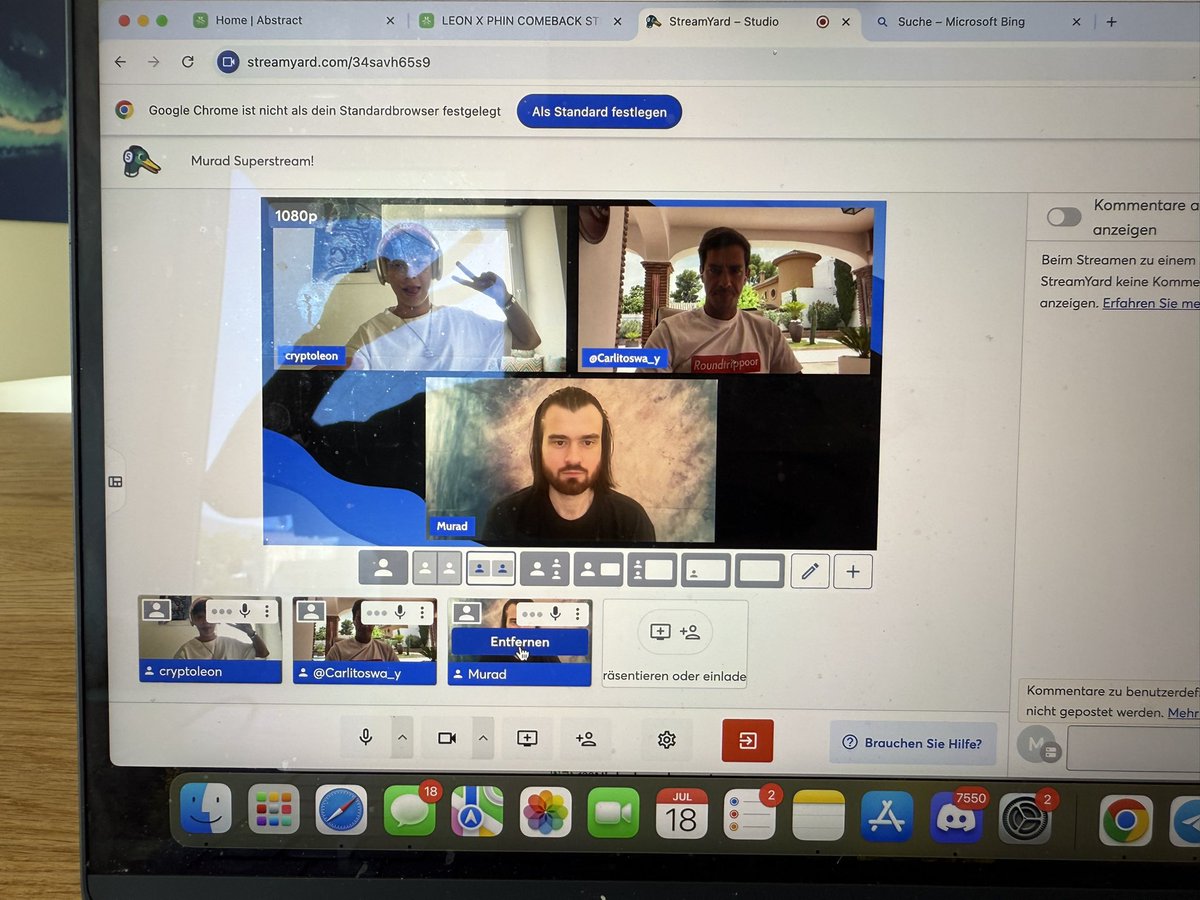Click Entfernen to remove Murad from stream
The image size is (1200, 900).
[x=520, y=642]
